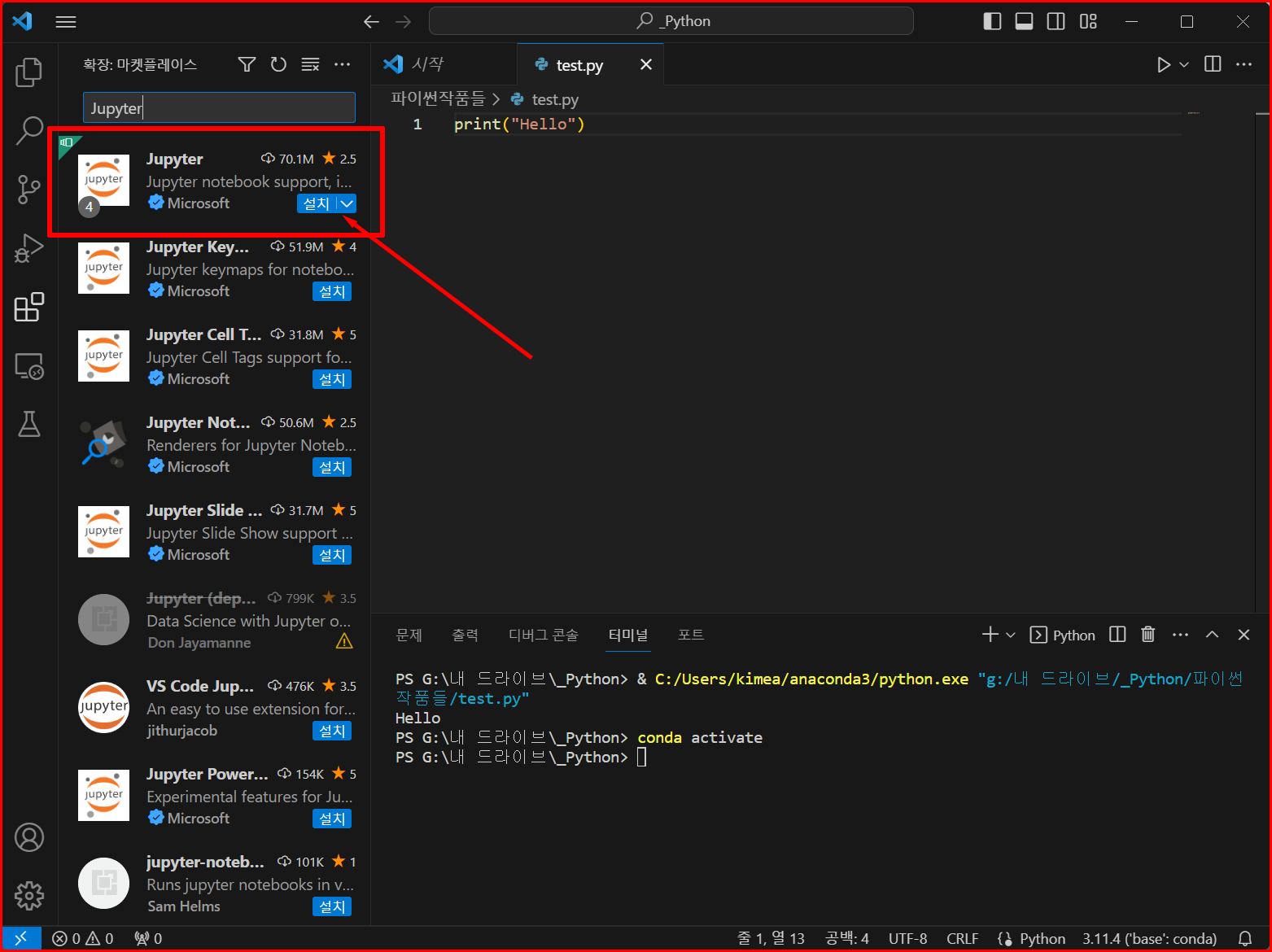
Task: Open the 디버그 콘솔 panel tab
Action: point(543,635)
